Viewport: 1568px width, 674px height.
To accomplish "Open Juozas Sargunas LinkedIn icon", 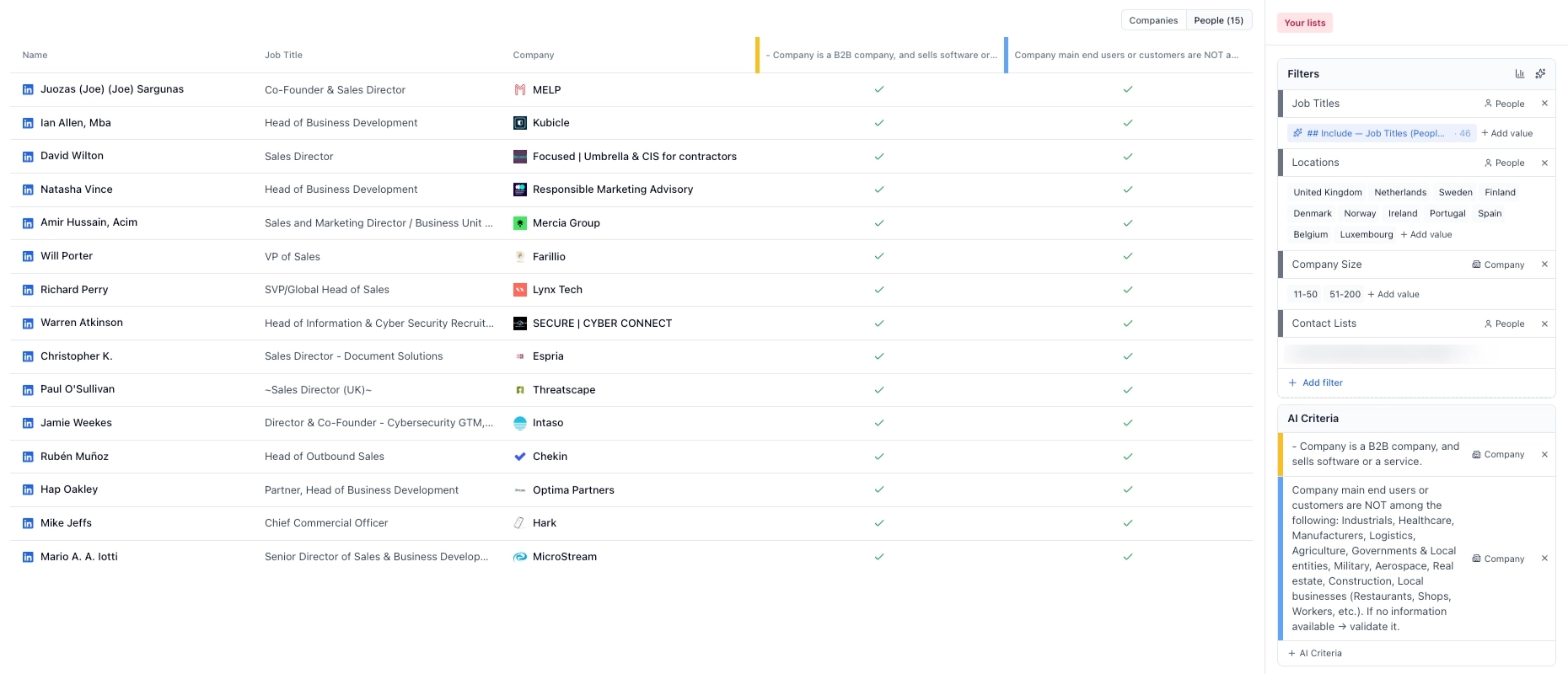I will 28,89.
